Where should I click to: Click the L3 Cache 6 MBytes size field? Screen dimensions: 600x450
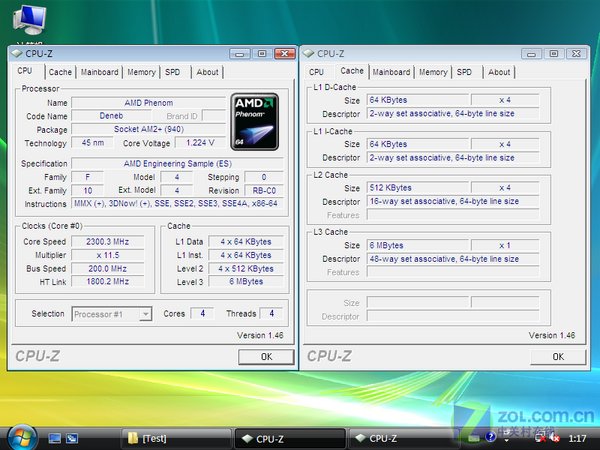[417, 245]
